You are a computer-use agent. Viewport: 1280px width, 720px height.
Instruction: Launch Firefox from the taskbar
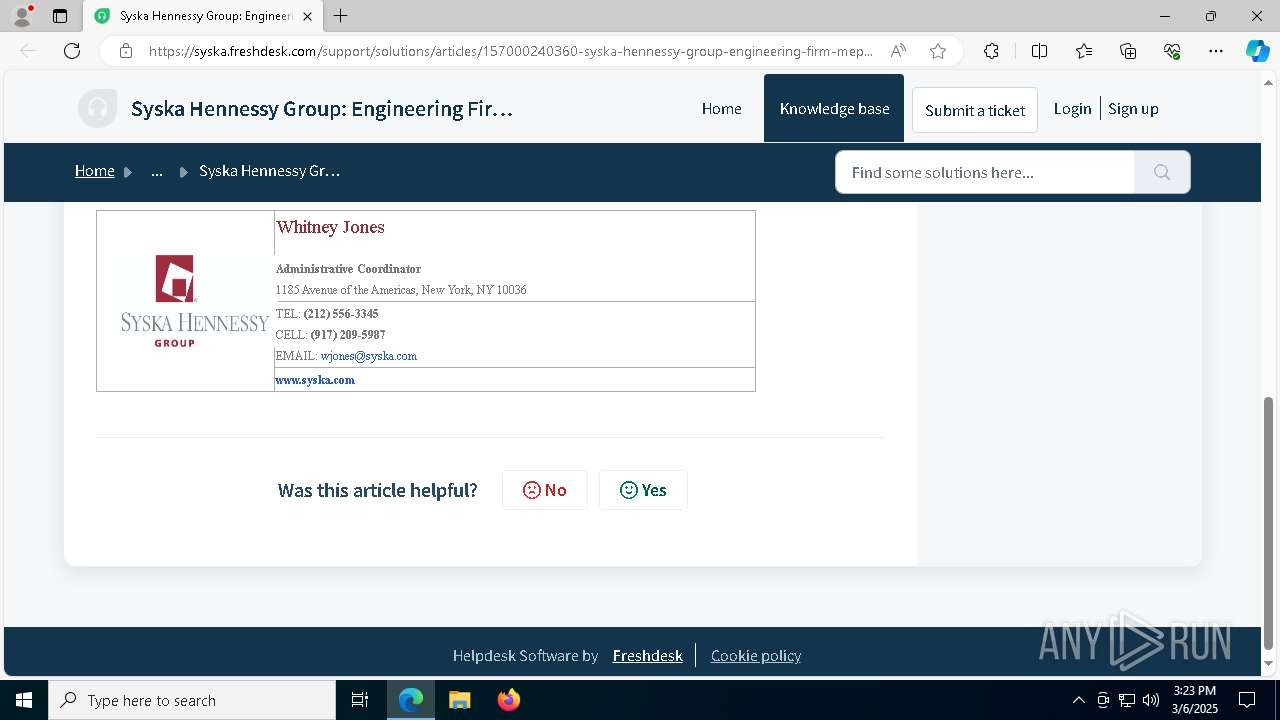point(509,700)
